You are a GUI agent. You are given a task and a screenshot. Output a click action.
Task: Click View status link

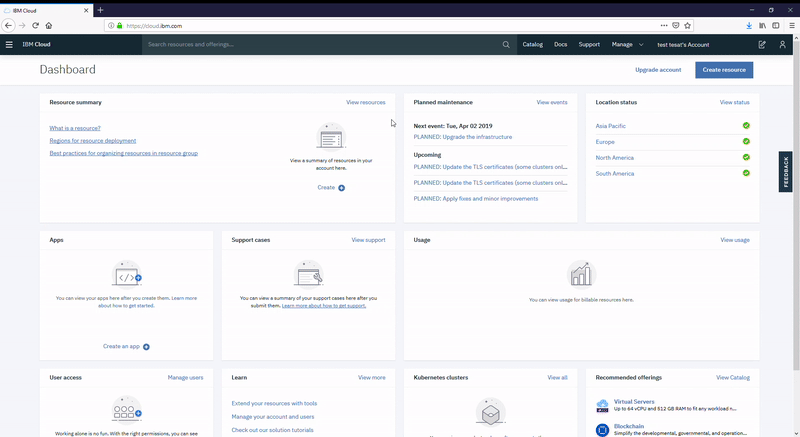tap(734, 102)
